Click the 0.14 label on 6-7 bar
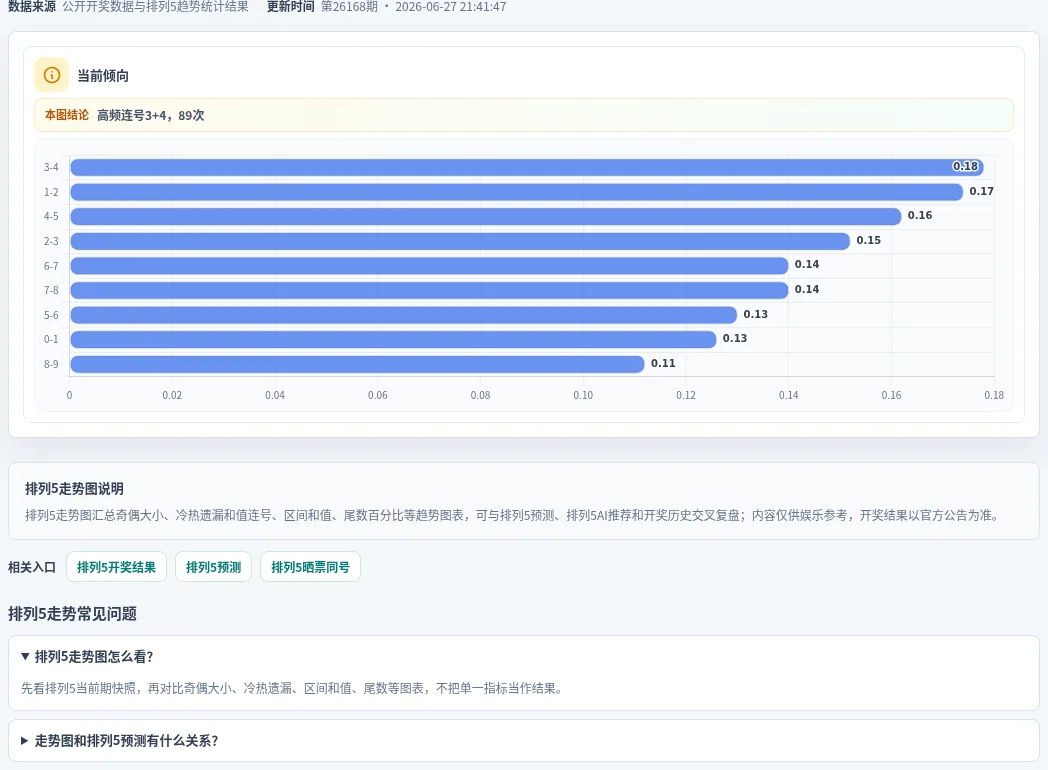 pos(807,264)
